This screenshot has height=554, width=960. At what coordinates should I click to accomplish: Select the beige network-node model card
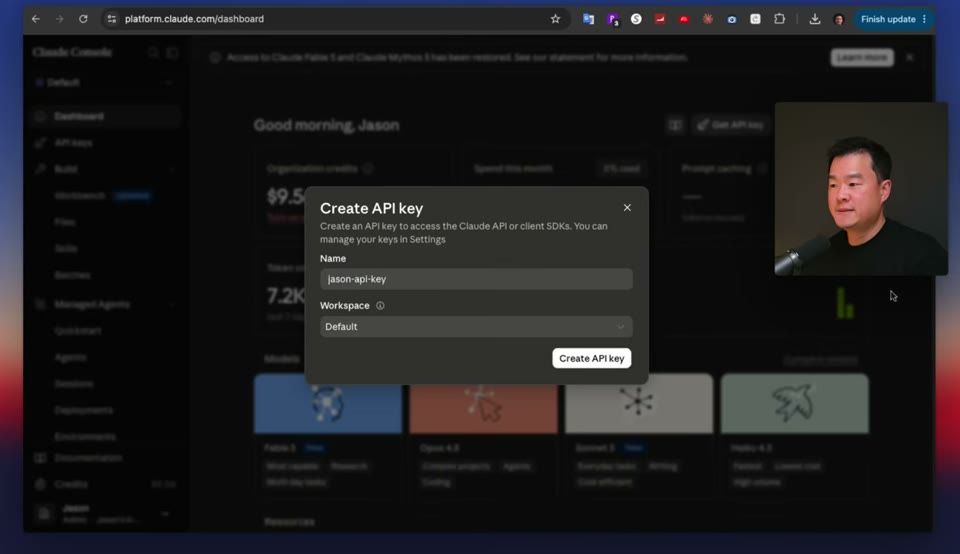tap(639, 403)
